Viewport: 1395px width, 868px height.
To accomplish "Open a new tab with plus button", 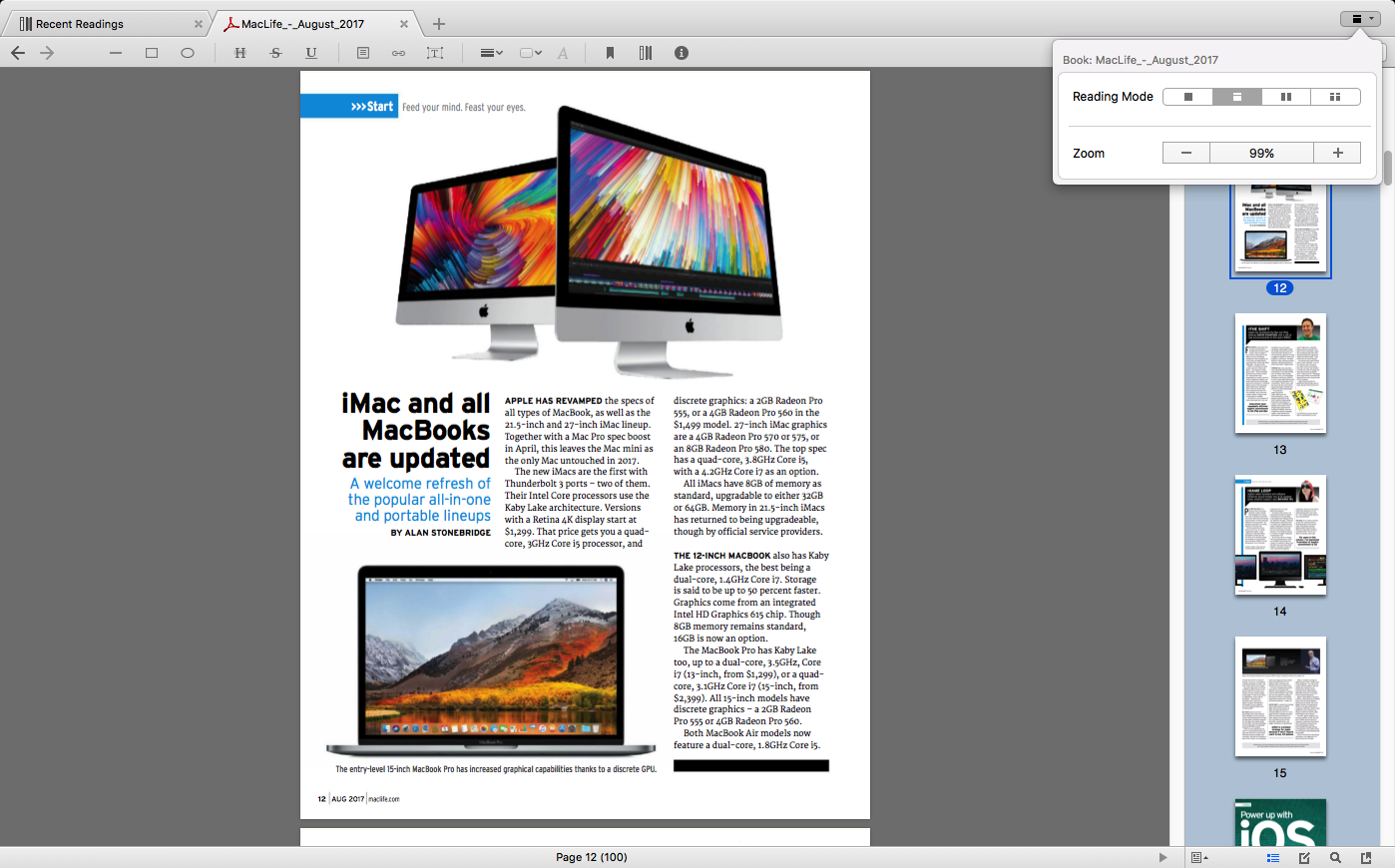I will click(x=439, y=24).
